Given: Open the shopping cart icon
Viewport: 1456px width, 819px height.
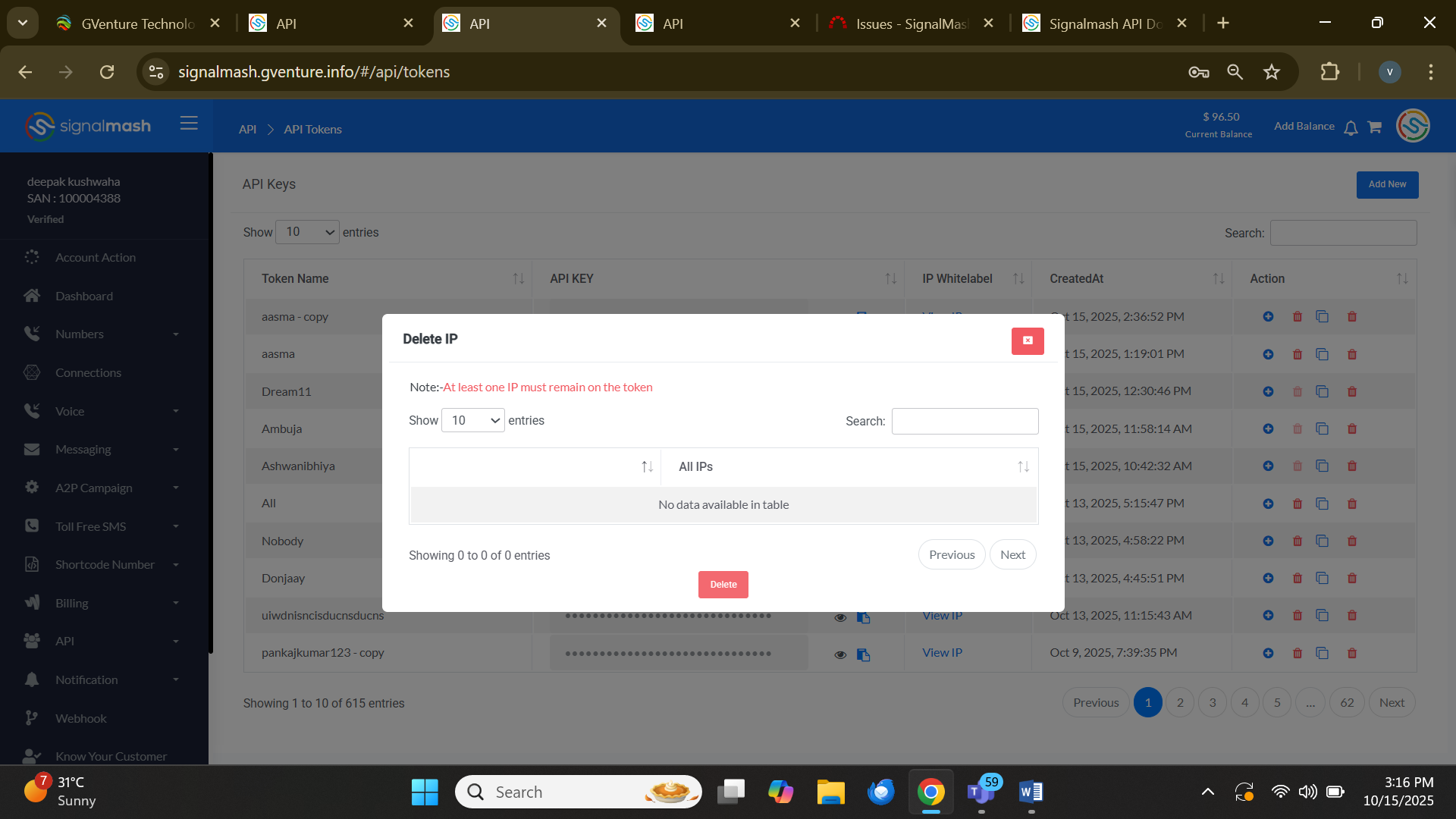Looking at the screenshot, I should coord(1374,127).
